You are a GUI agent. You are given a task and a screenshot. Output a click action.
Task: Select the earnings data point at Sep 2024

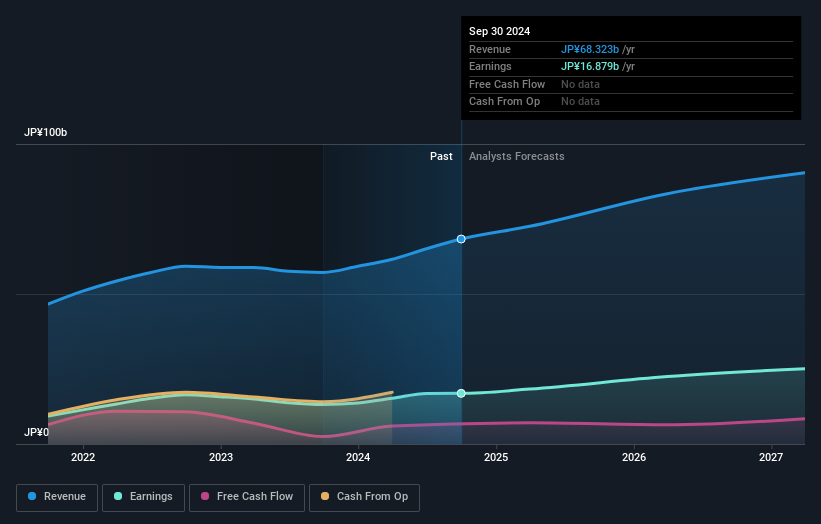pyautogui.click(x=461, y=393)
